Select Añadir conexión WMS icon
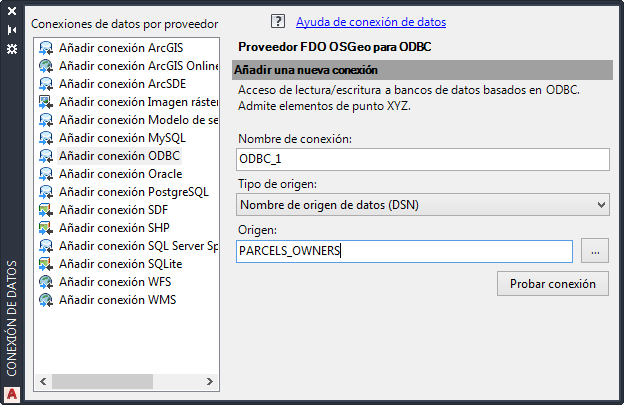The image size is (624, 405). click(46, 300)
